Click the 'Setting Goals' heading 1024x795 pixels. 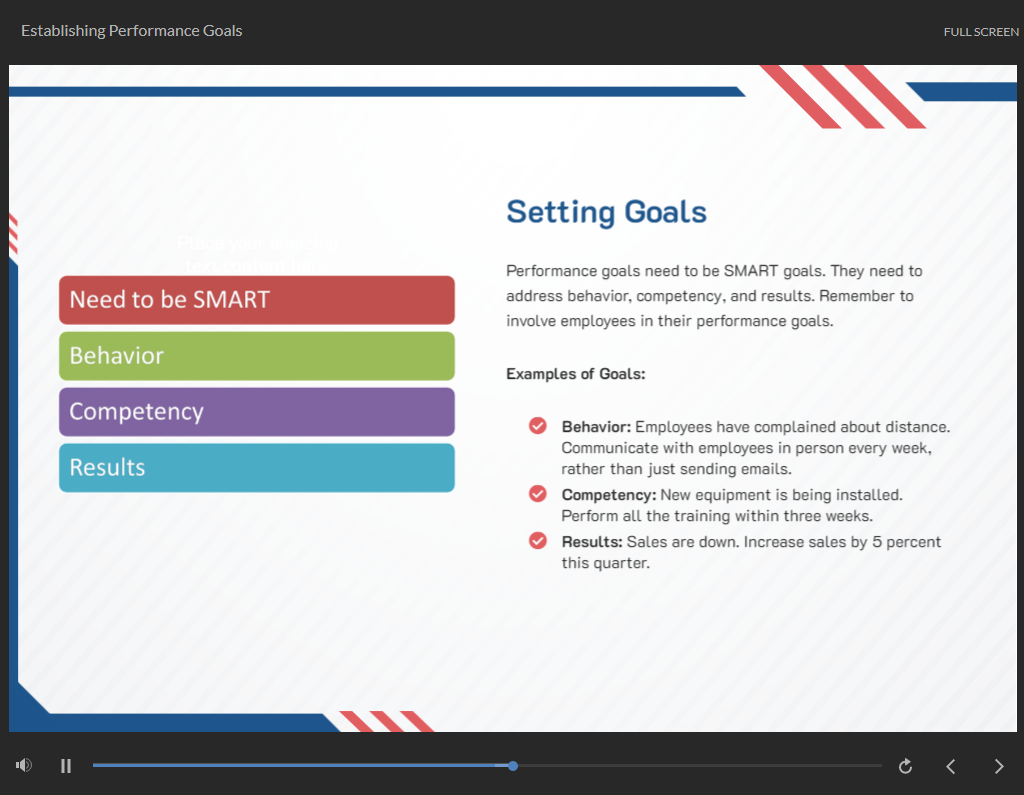pos(606,212)
